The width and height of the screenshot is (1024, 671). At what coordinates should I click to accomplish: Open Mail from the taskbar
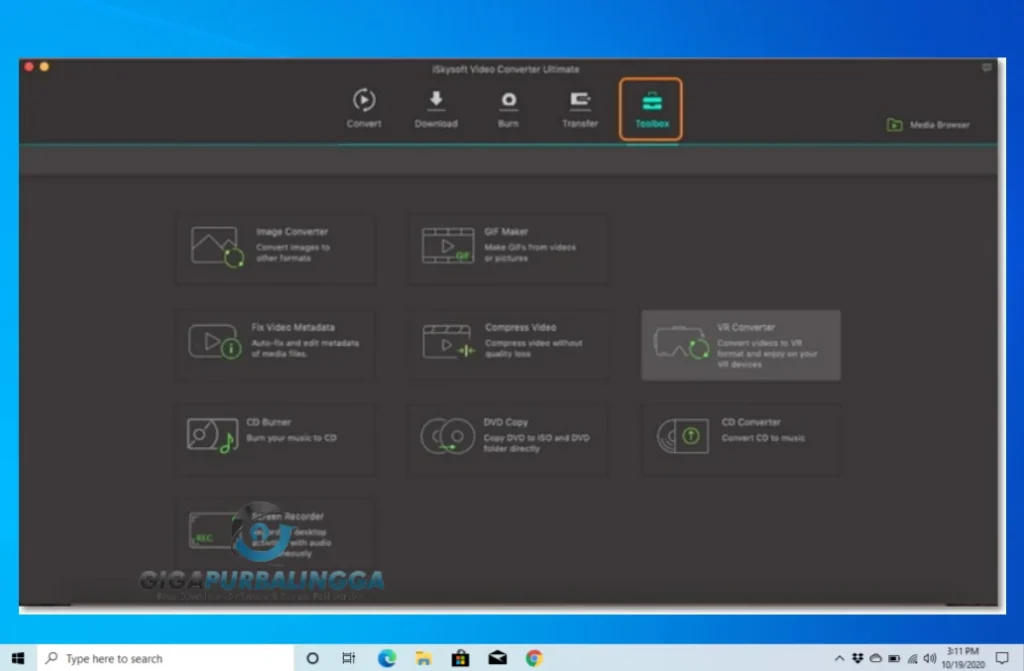click(497, 658)
